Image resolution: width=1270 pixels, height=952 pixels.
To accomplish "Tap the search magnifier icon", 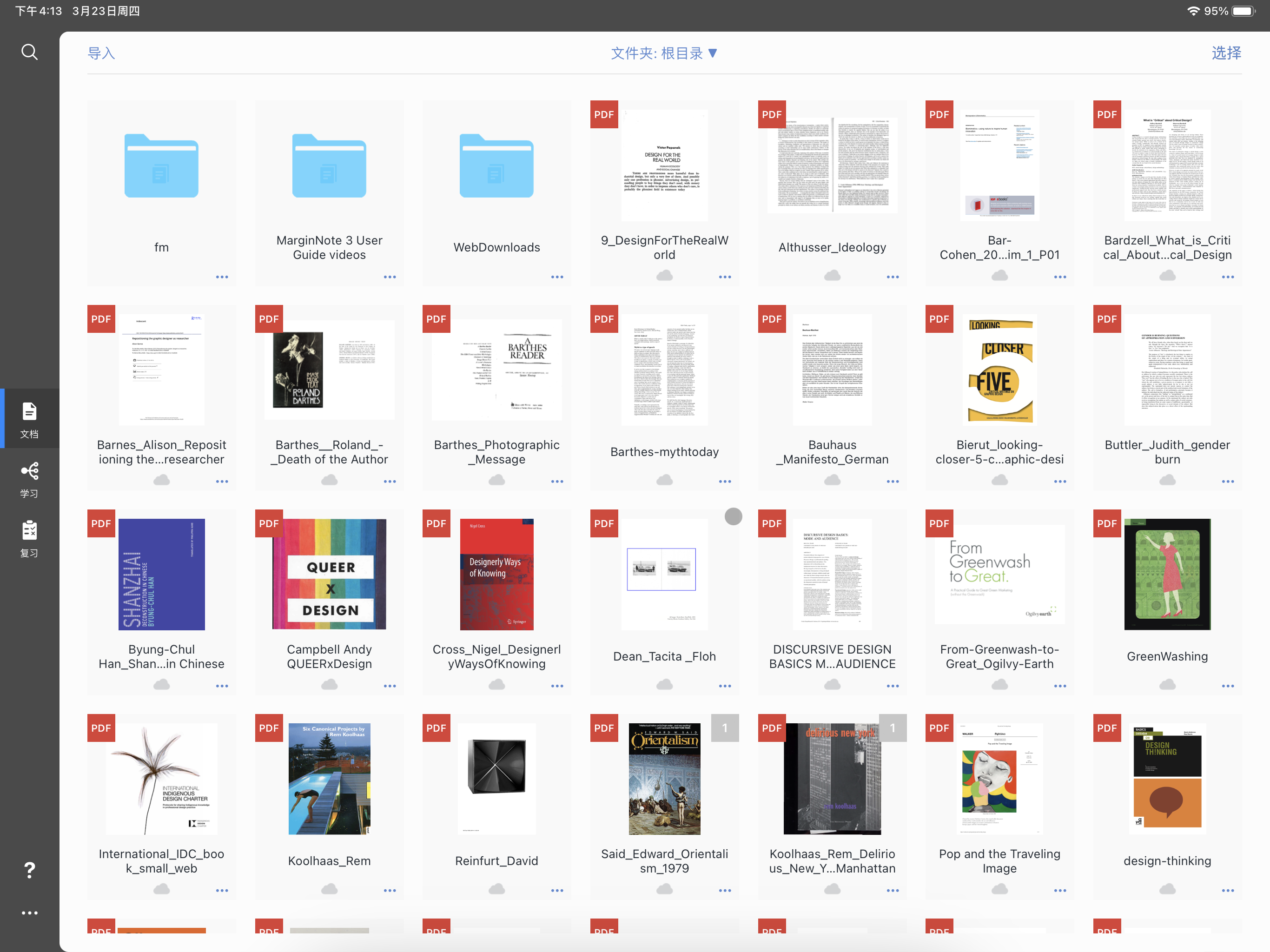I will pyautogui.click(x=29, y=52).
